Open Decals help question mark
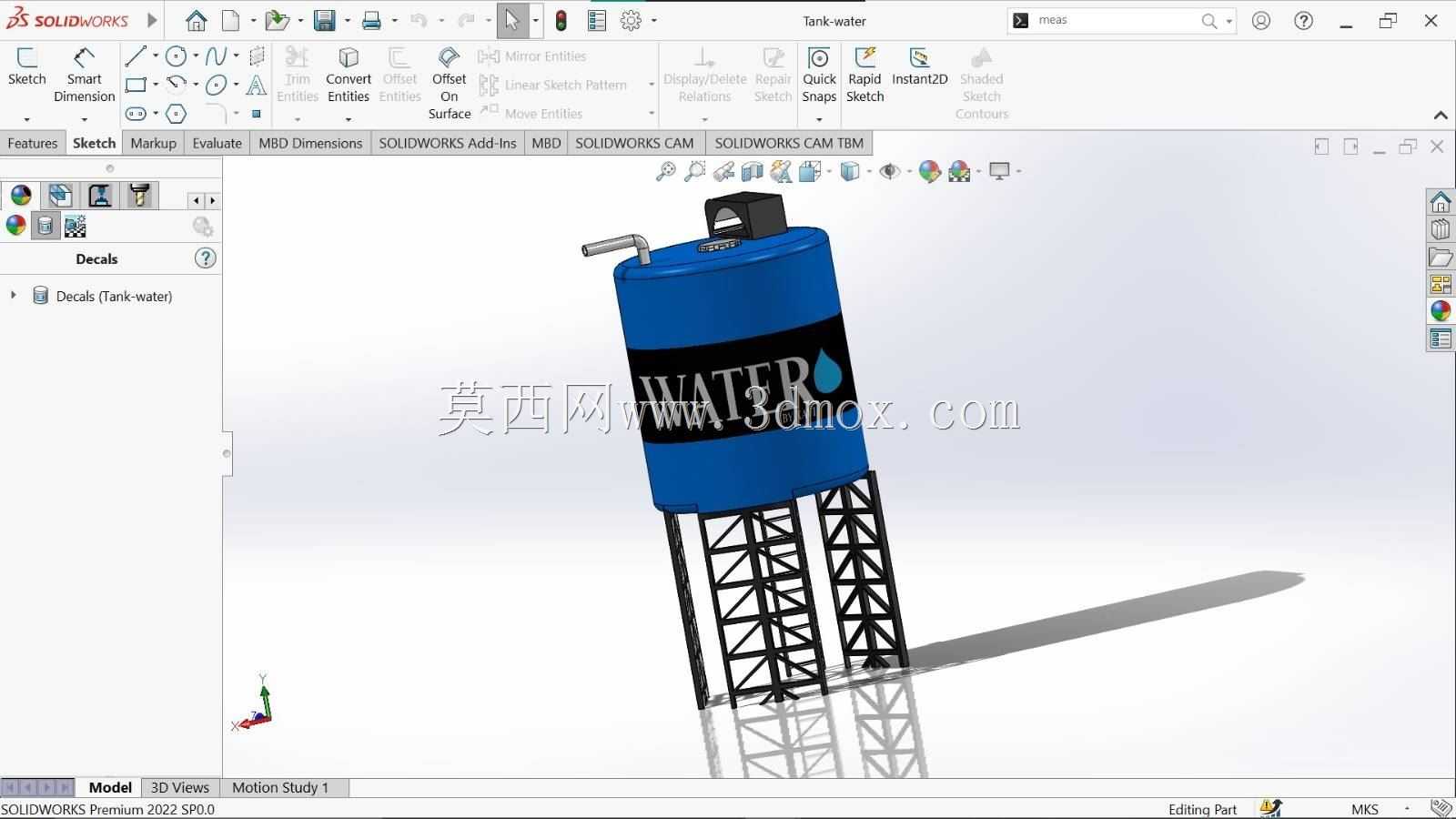1456x819 pixels. (206, 258)
